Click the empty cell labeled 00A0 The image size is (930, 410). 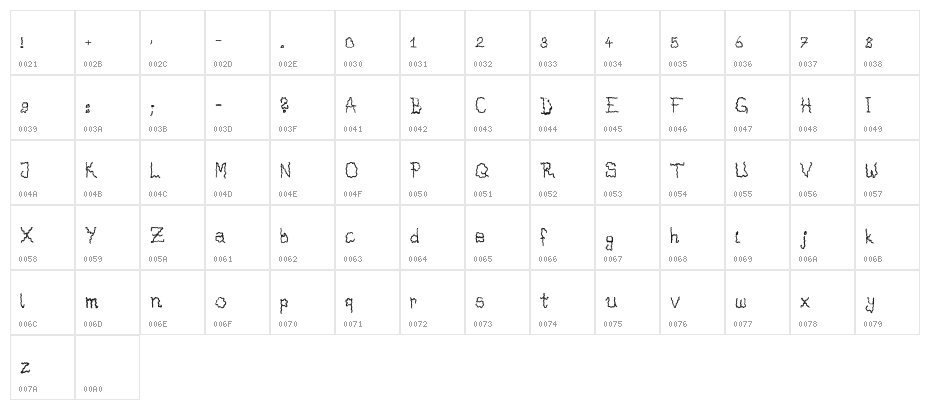pyautogui.click(x=107, y=368)
